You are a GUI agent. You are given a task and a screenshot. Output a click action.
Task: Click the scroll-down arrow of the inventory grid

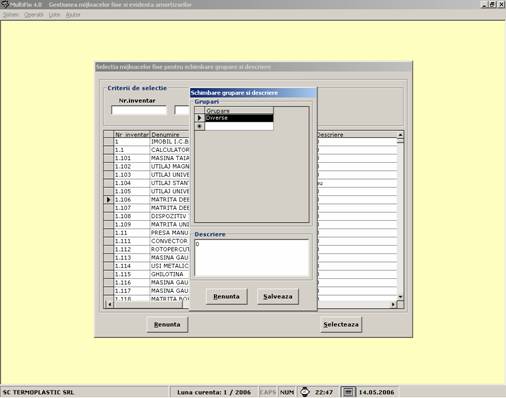(x=400, y=297)
